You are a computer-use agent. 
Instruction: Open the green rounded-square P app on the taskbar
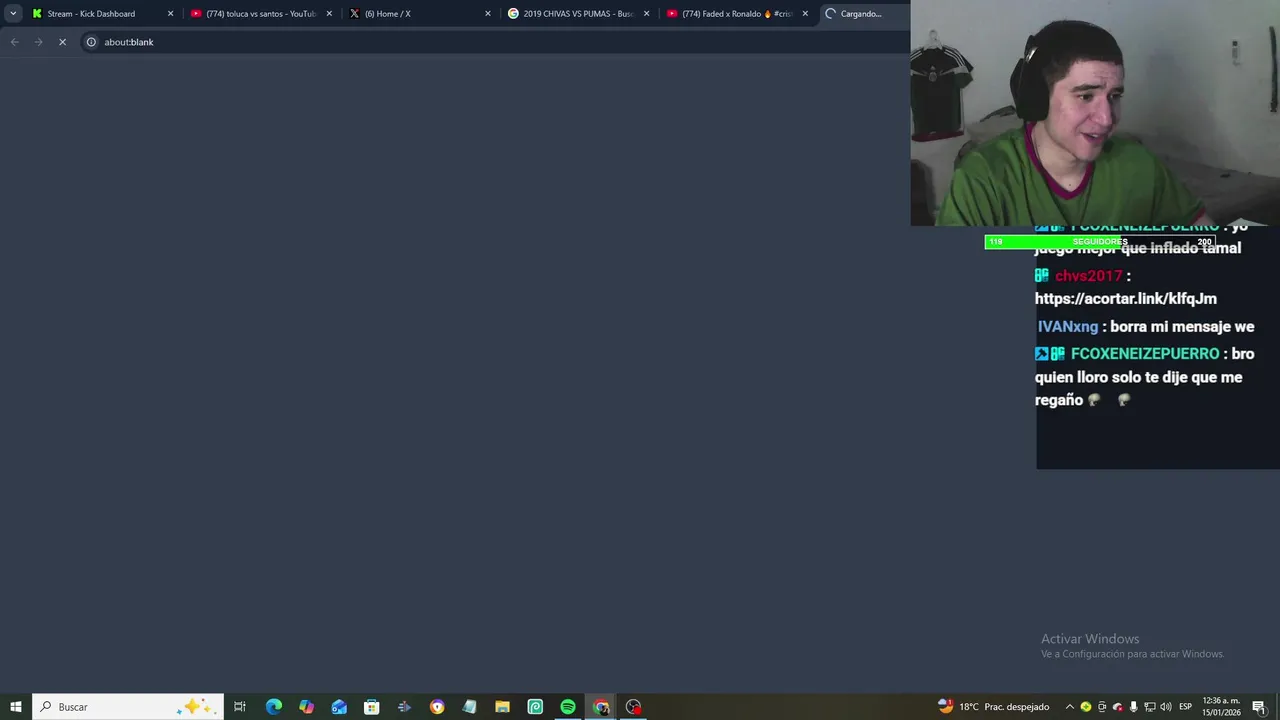click(x=535, y=707)
